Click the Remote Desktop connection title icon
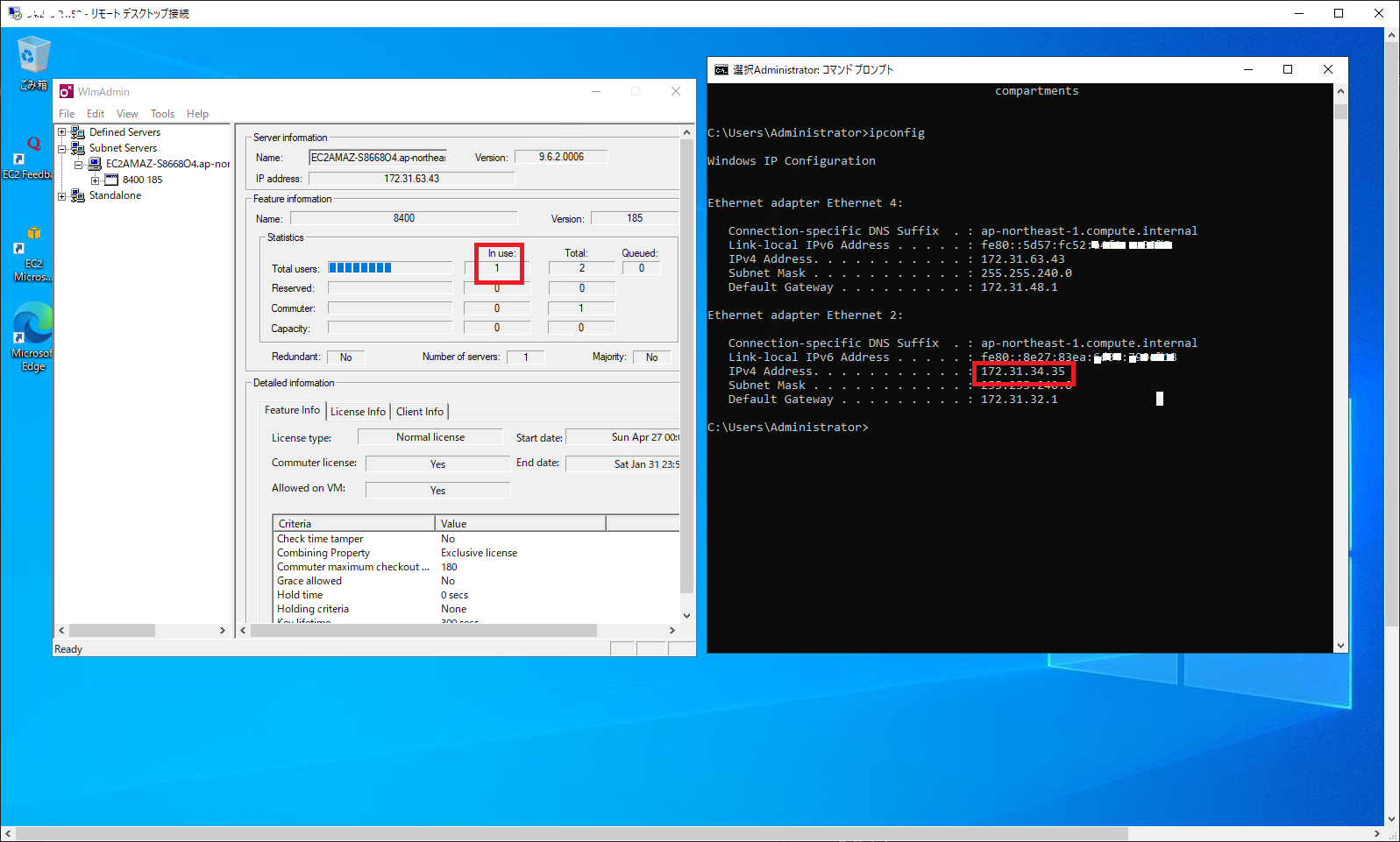 point(15,13)
